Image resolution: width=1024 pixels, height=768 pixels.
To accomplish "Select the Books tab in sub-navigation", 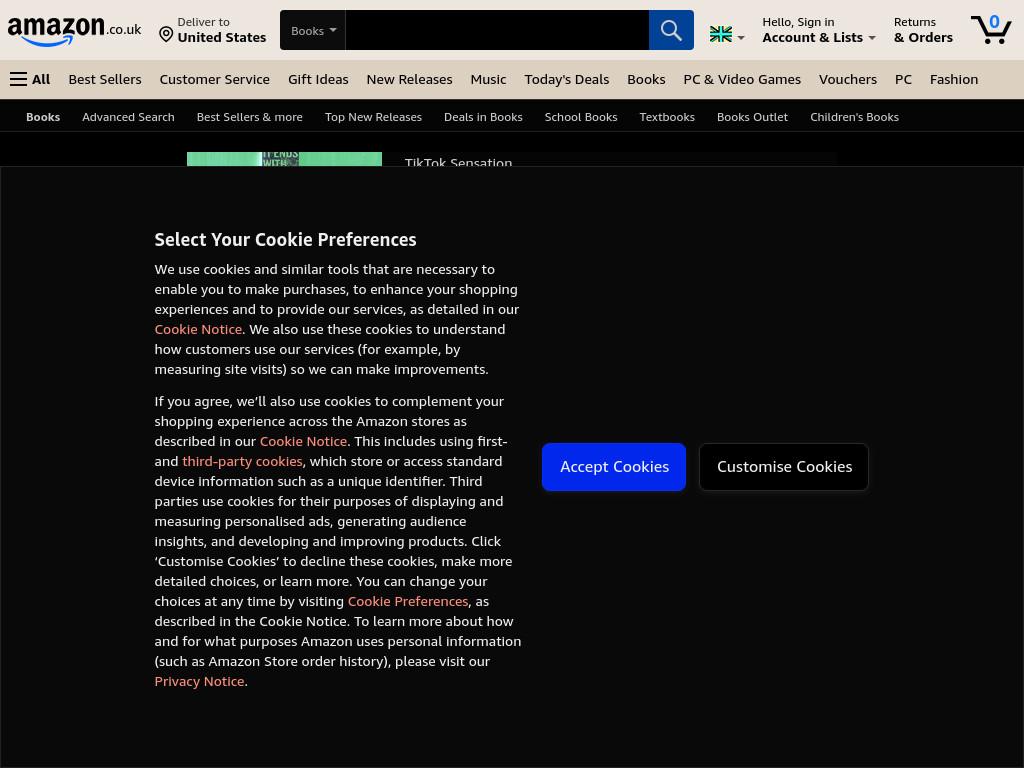I will (43, 117).
